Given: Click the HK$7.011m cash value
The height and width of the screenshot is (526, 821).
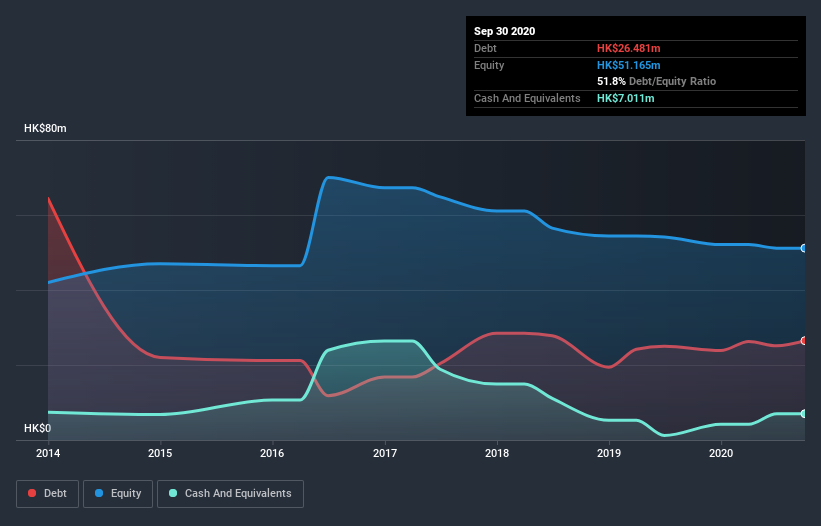Looking at the screenshot, I should tap(626, 98).
